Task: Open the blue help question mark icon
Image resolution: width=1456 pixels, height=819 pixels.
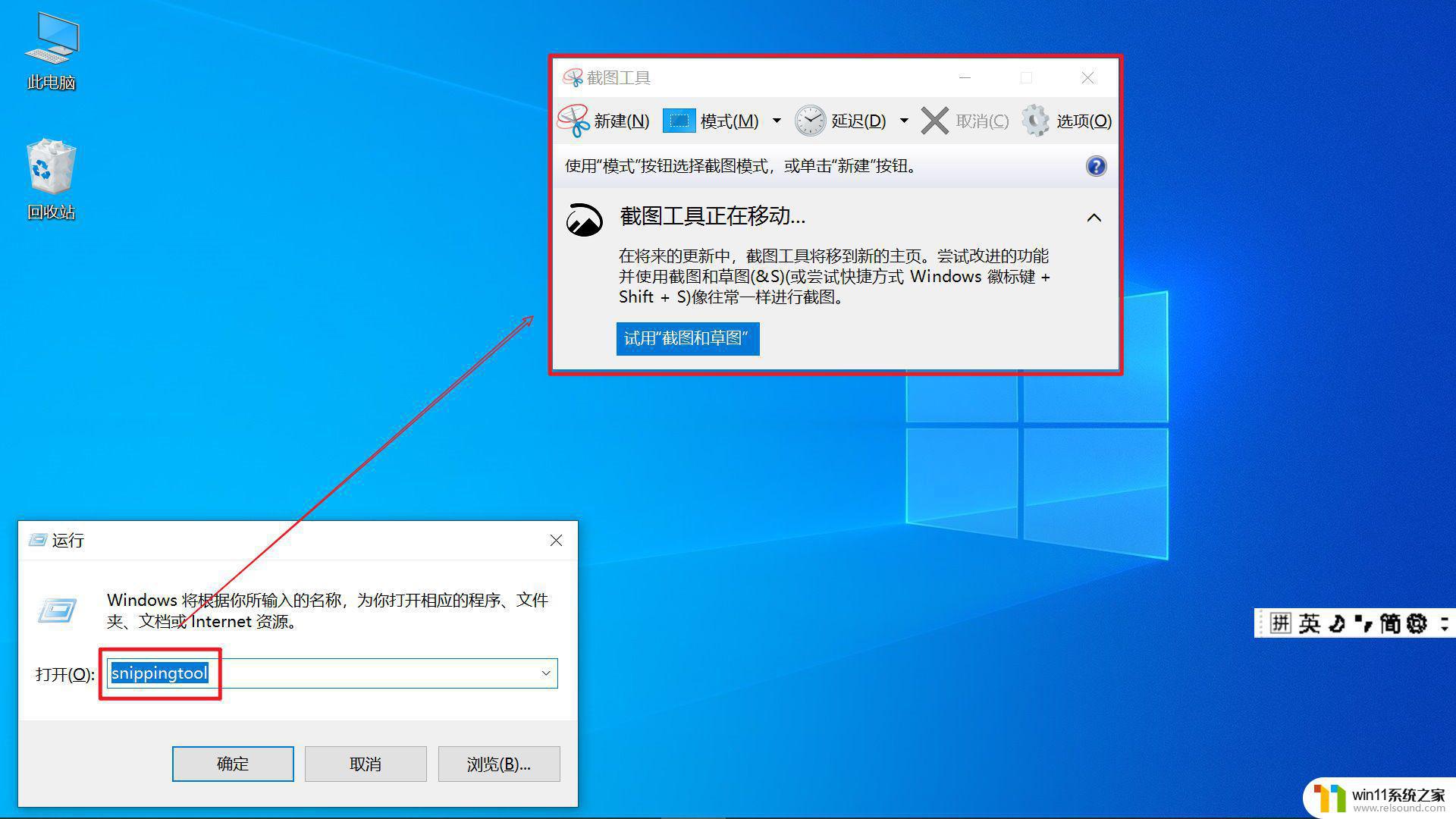Action: coord(1096,166)
